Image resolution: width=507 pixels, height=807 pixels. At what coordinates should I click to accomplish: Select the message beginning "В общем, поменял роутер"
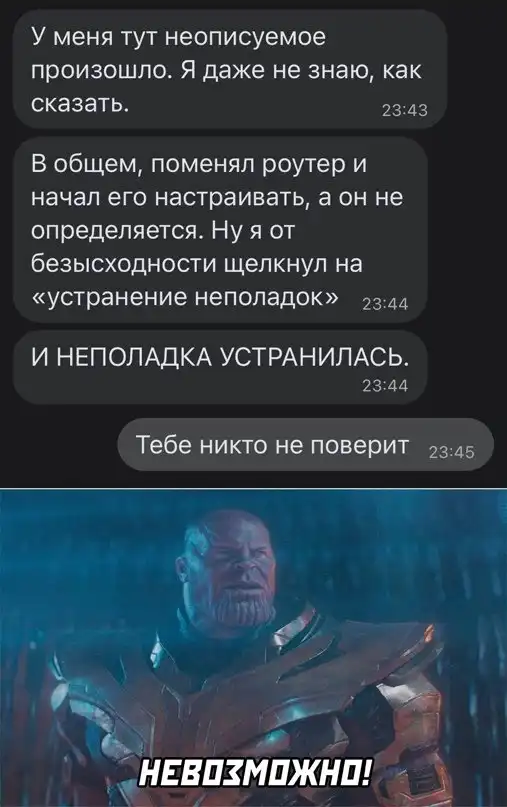[x=220, y=230]
